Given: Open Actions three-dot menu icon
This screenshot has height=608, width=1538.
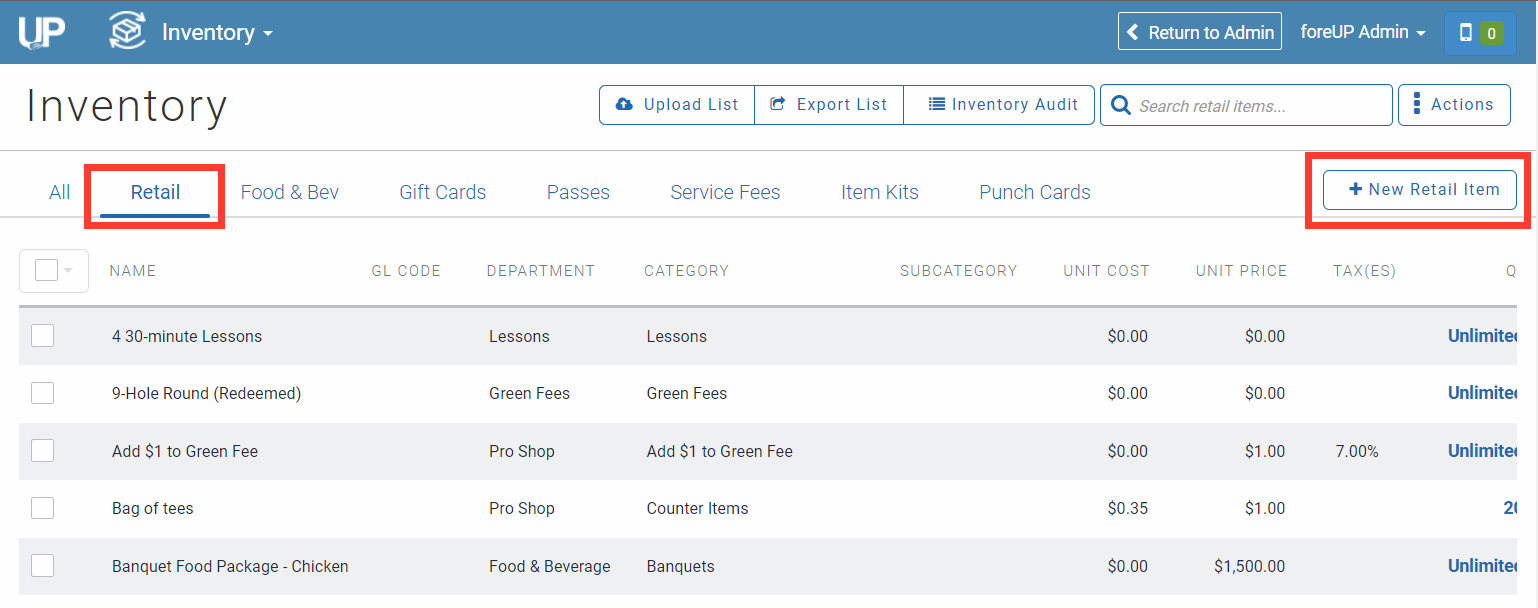Looking at the screenshot, I should (x=1417, y=105).
